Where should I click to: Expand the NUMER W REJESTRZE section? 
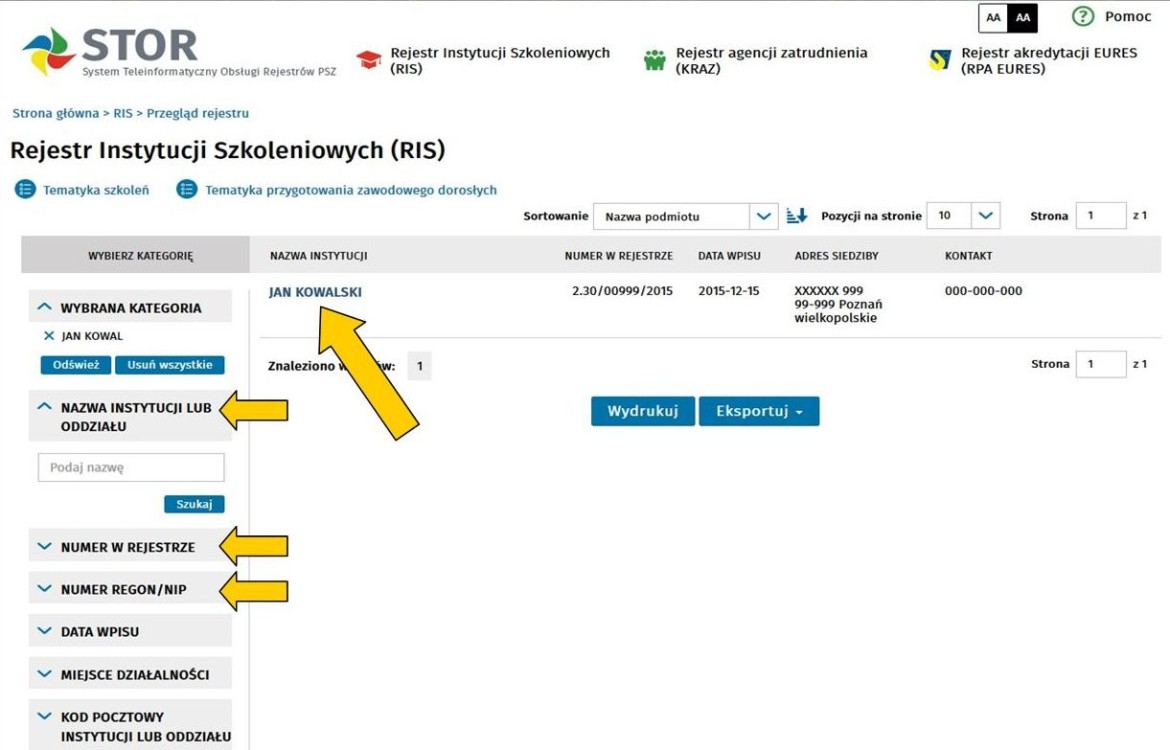click(x=130, y=547)
